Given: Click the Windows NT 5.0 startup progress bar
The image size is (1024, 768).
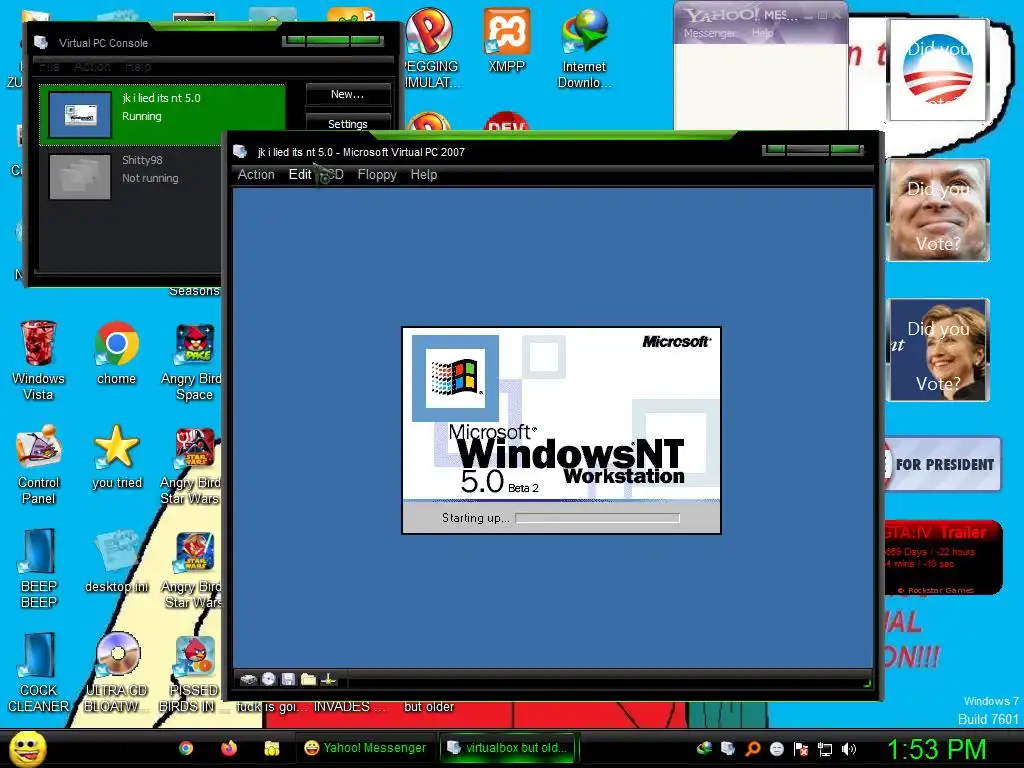Looking at the screenshot, I should point(598,518).
